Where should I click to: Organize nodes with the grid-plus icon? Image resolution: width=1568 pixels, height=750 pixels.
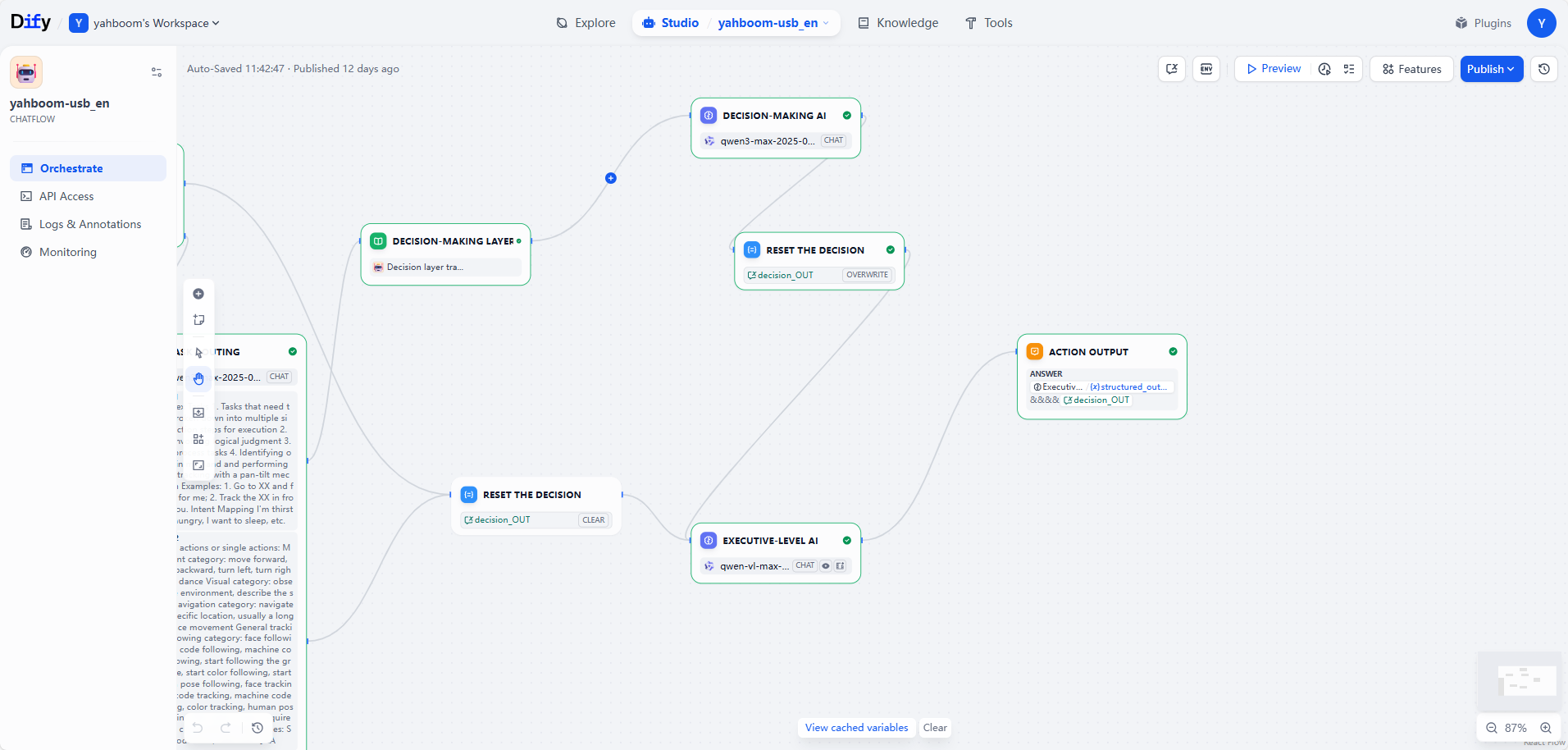(x=198, y=439)
